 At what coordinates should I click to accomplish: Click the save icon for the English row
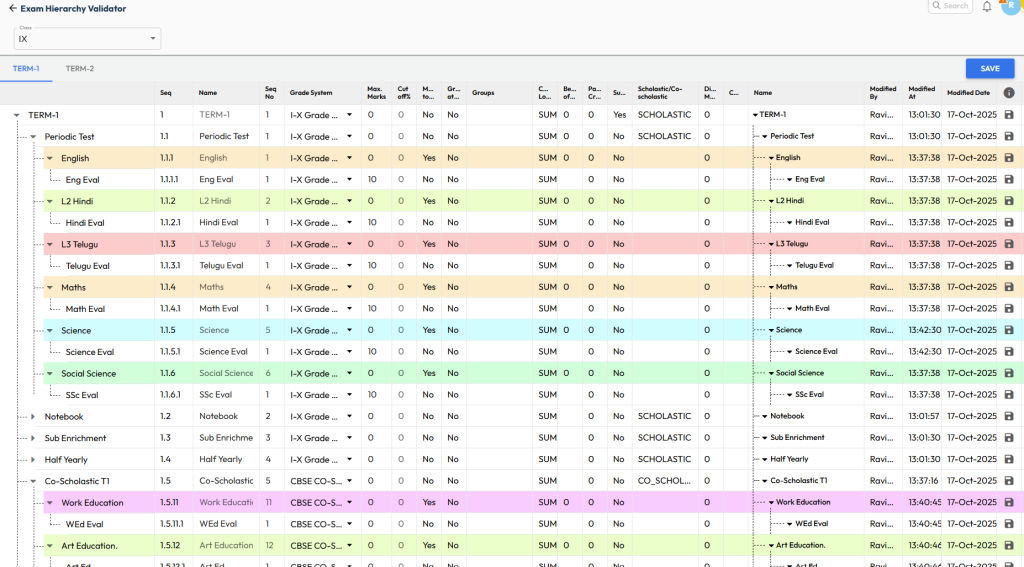[1009, 158]
